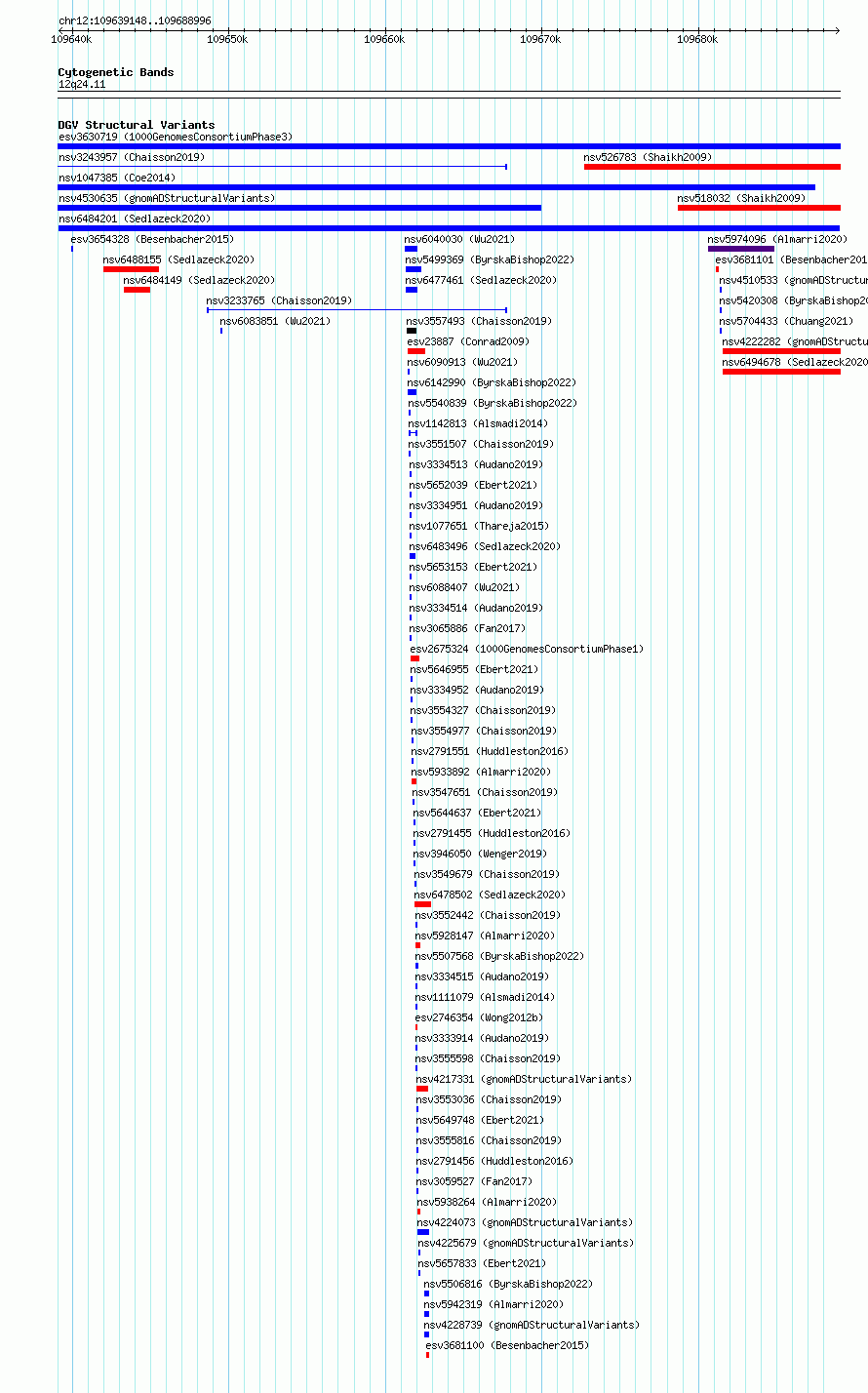The image size is (868, 1393).
Task: Click the esv3630719 1000GenomesConsortiumPhase3 variant label
Action: point(176,137)
